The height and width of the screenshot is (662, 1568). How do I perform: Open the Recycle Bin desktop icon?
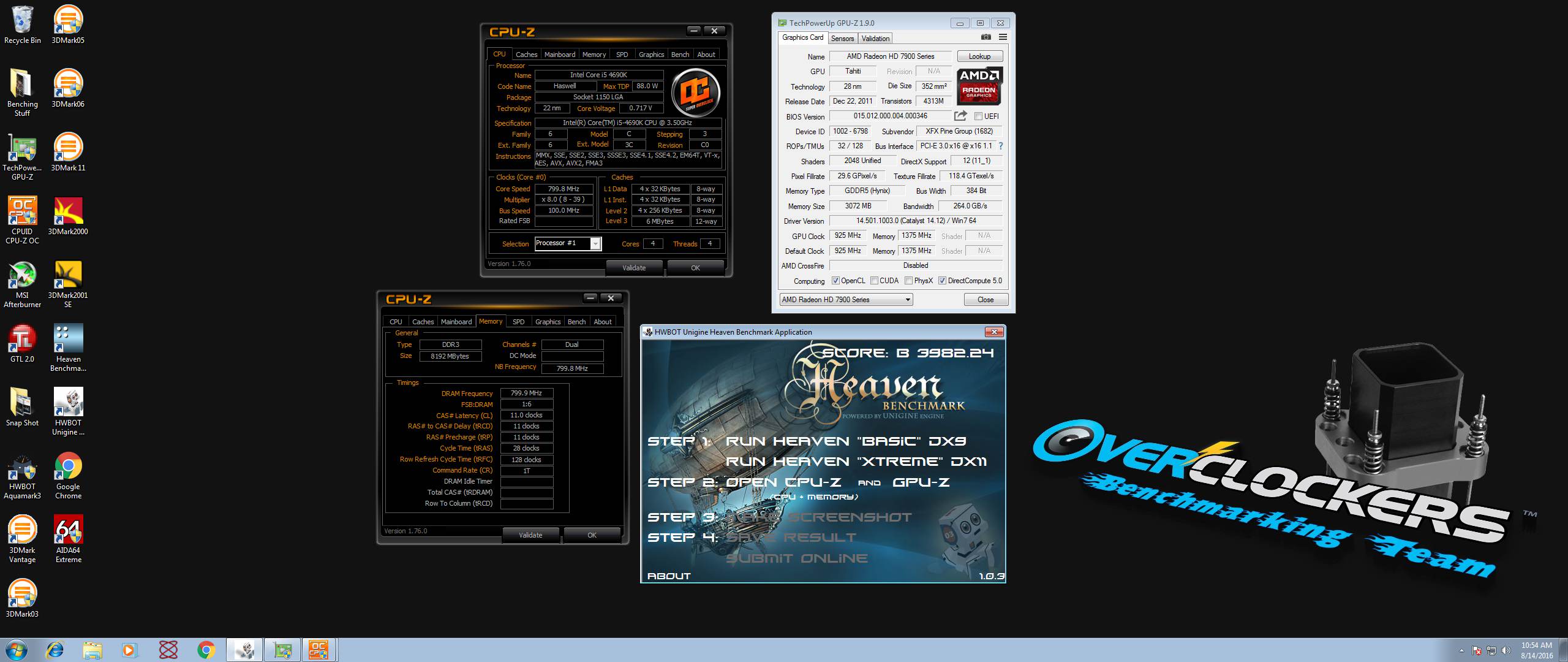(x=22, y=25)
